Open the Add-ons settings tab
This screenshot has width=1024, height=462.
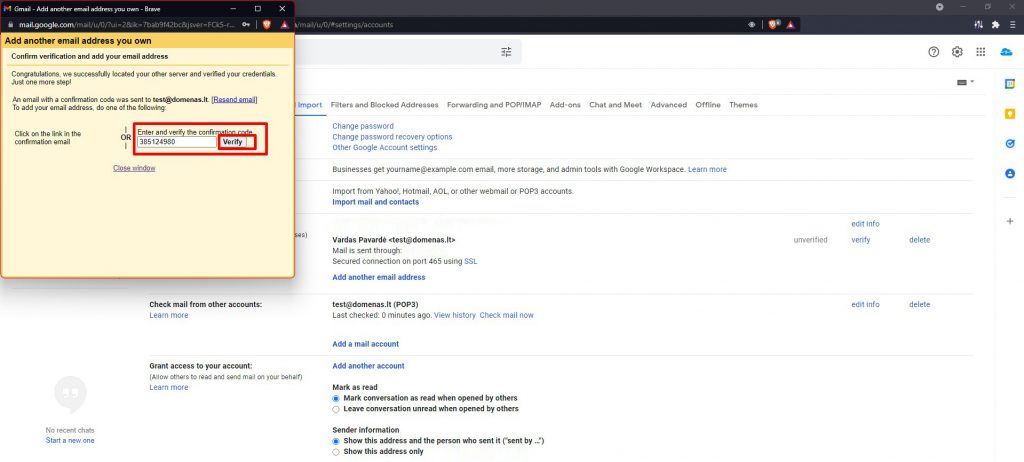[565, 105]
